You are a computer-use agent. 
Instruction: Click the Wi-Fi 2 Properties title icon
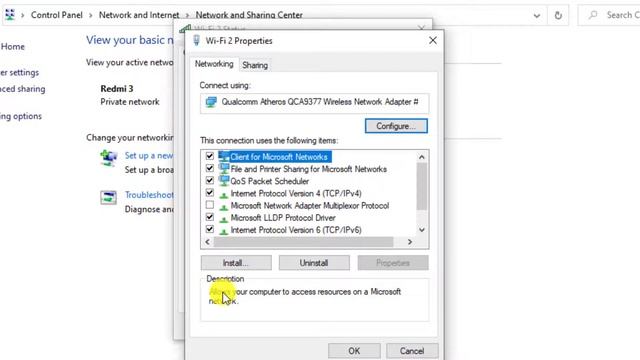pyautogui.click(x=196, y=40)
